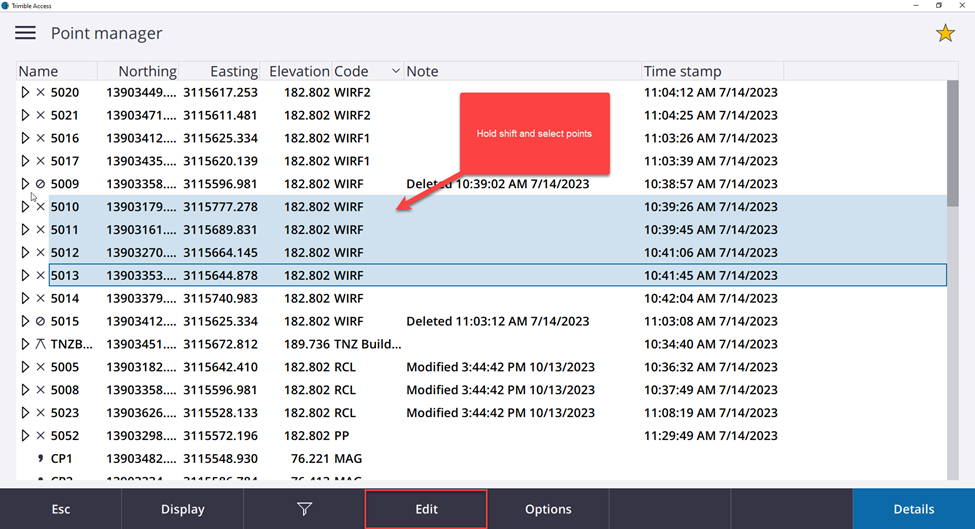Viewport: 975px width, 529px height.
Task: Open the Options softkey
Action: click(x=548, y=509)
